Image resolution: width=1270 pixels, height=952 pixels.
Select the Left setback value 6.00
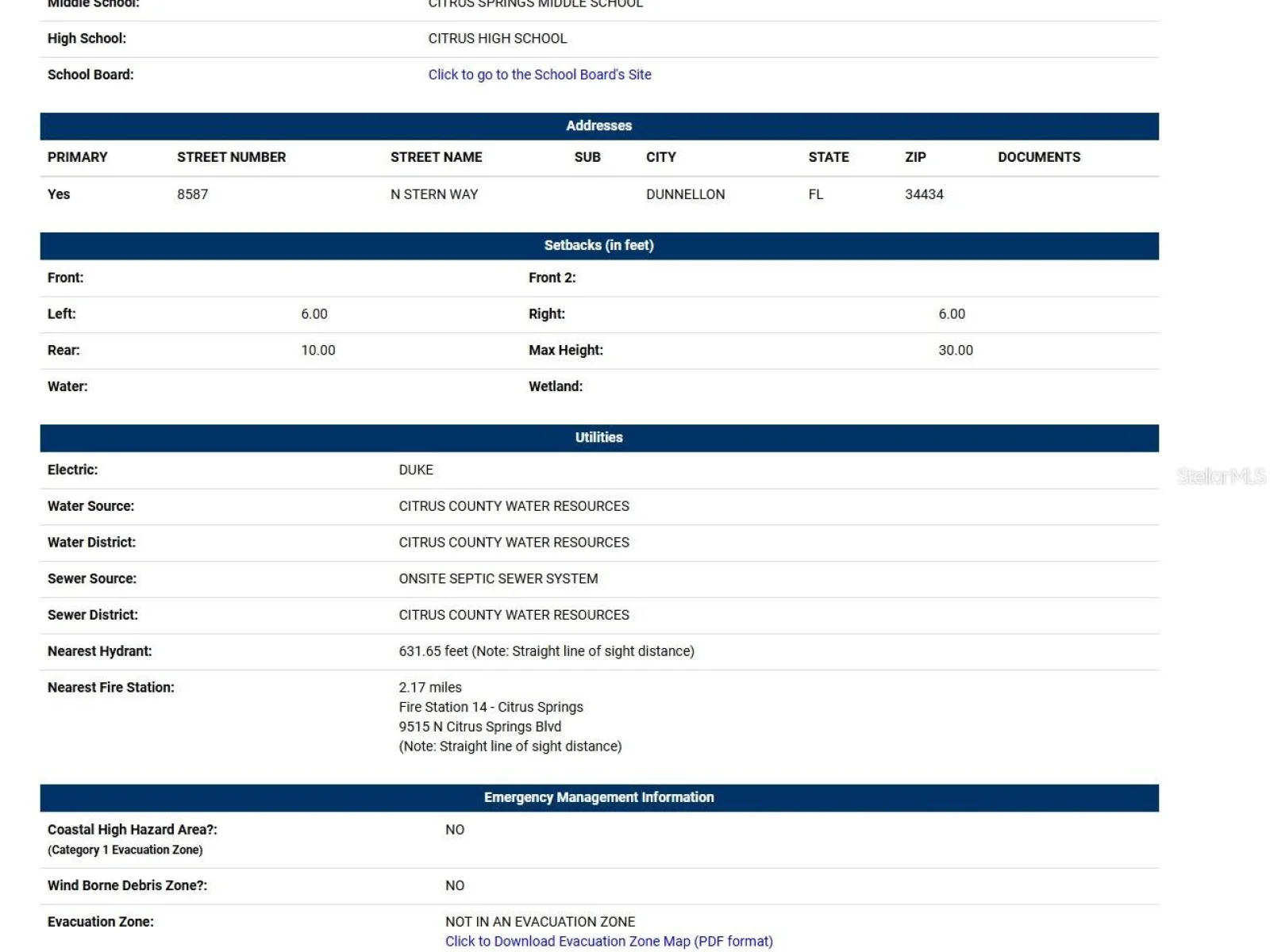[x=314, y=314]
